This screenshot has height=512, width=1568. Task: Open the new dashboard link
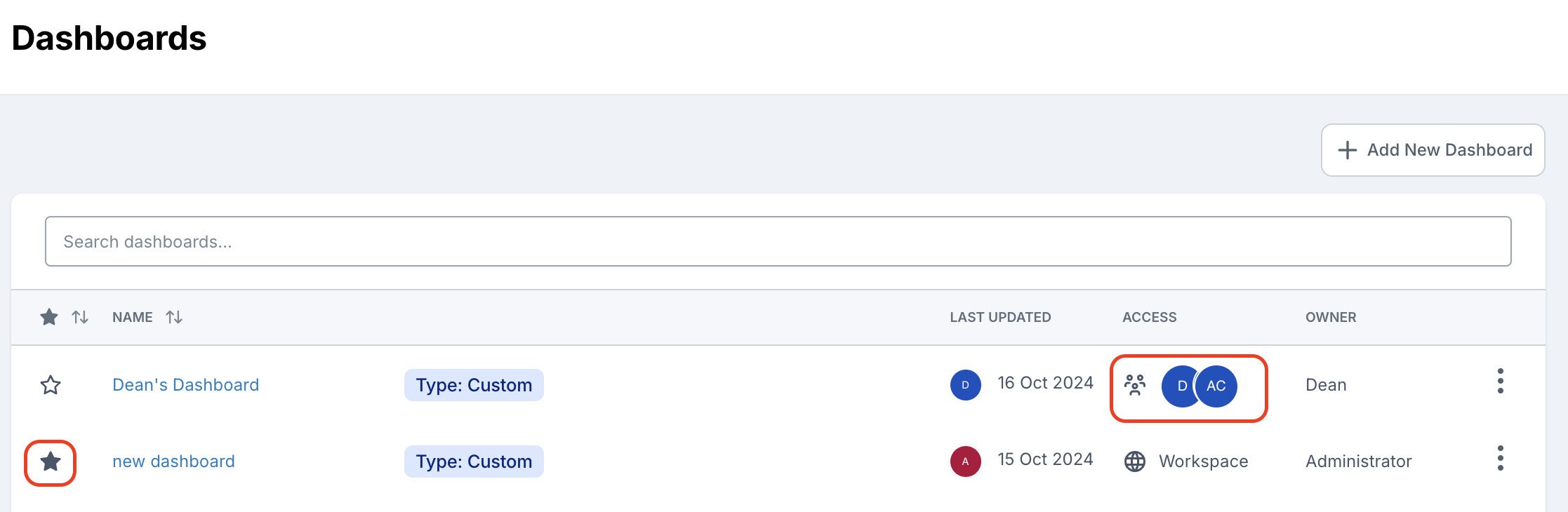(x=173, y=462)
